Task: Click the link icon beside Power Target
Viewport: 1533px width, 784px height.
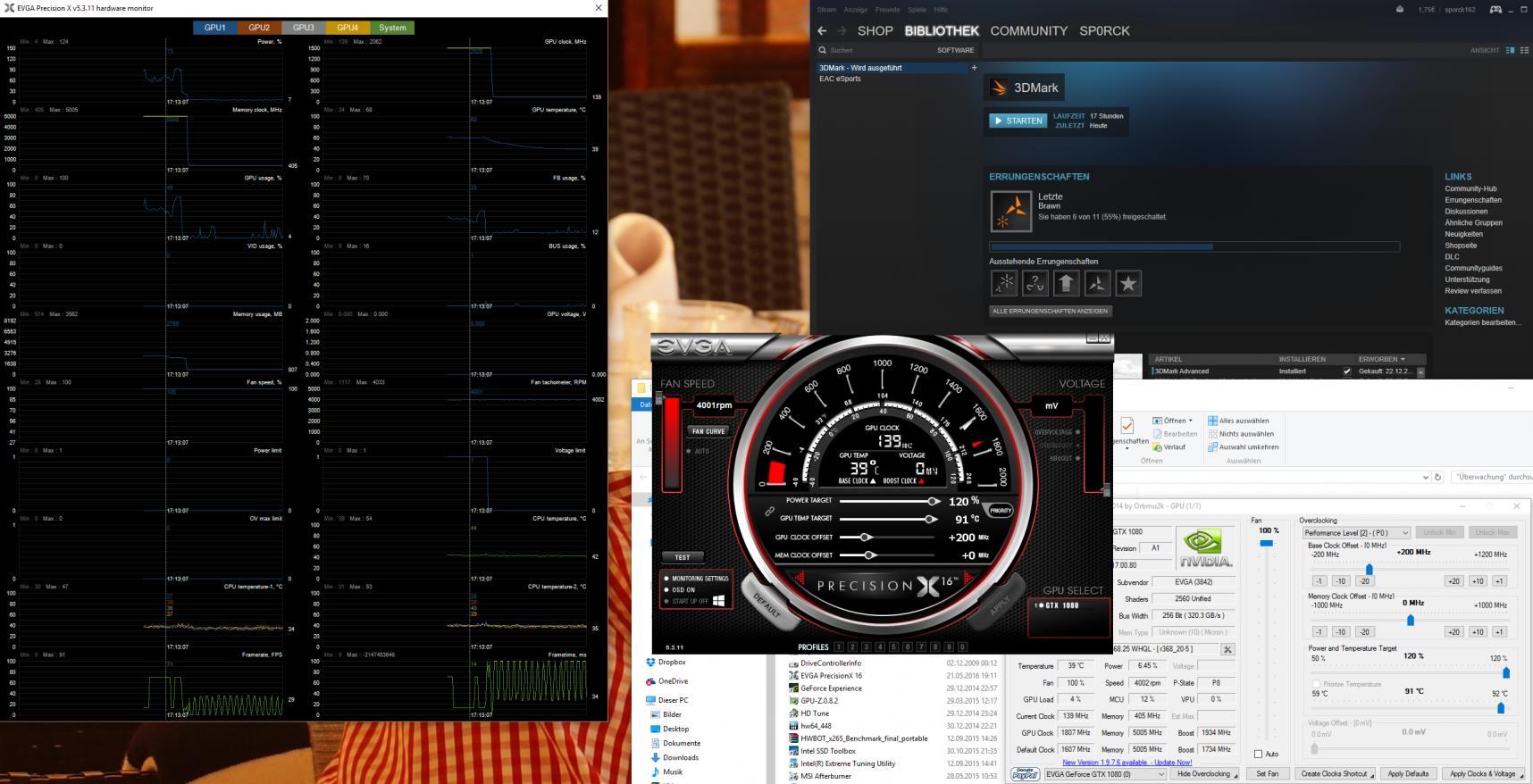Action: tap(769, 512)
